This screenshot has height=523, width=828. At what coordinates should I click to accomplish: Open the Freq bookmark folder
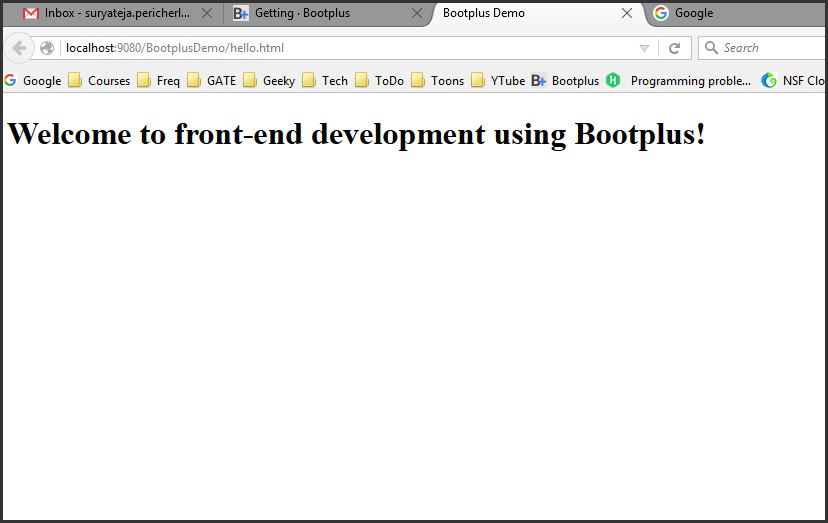coord(158,81)
